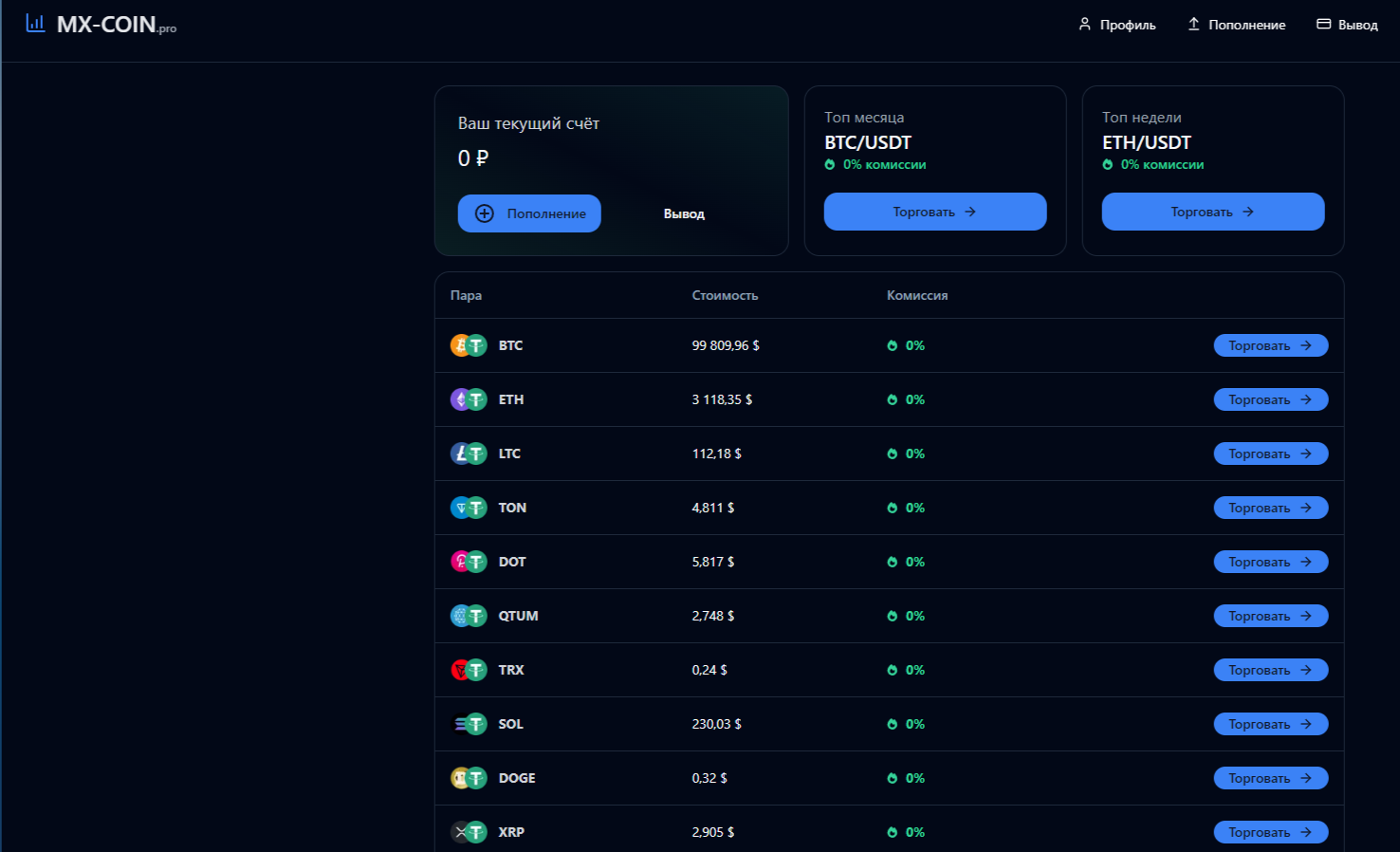Click the ETH pair coin icon
This screenshot has width=1400, height=852.
click(x=468, y=399)
